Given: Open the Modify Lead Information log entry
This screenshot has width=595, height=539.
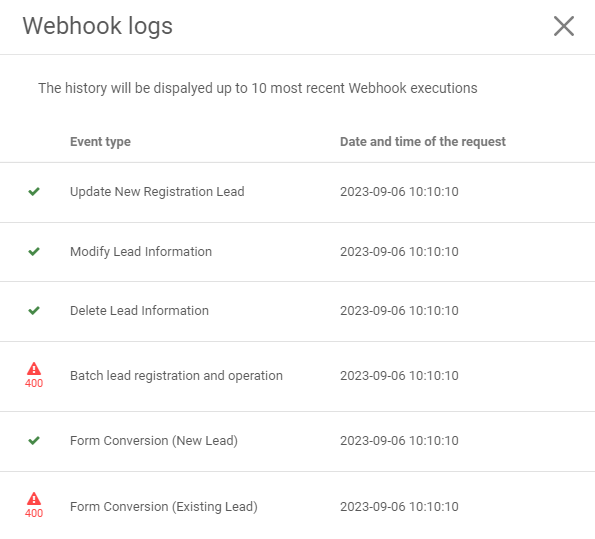Looking at the screenshot, I should click(298, 252).
